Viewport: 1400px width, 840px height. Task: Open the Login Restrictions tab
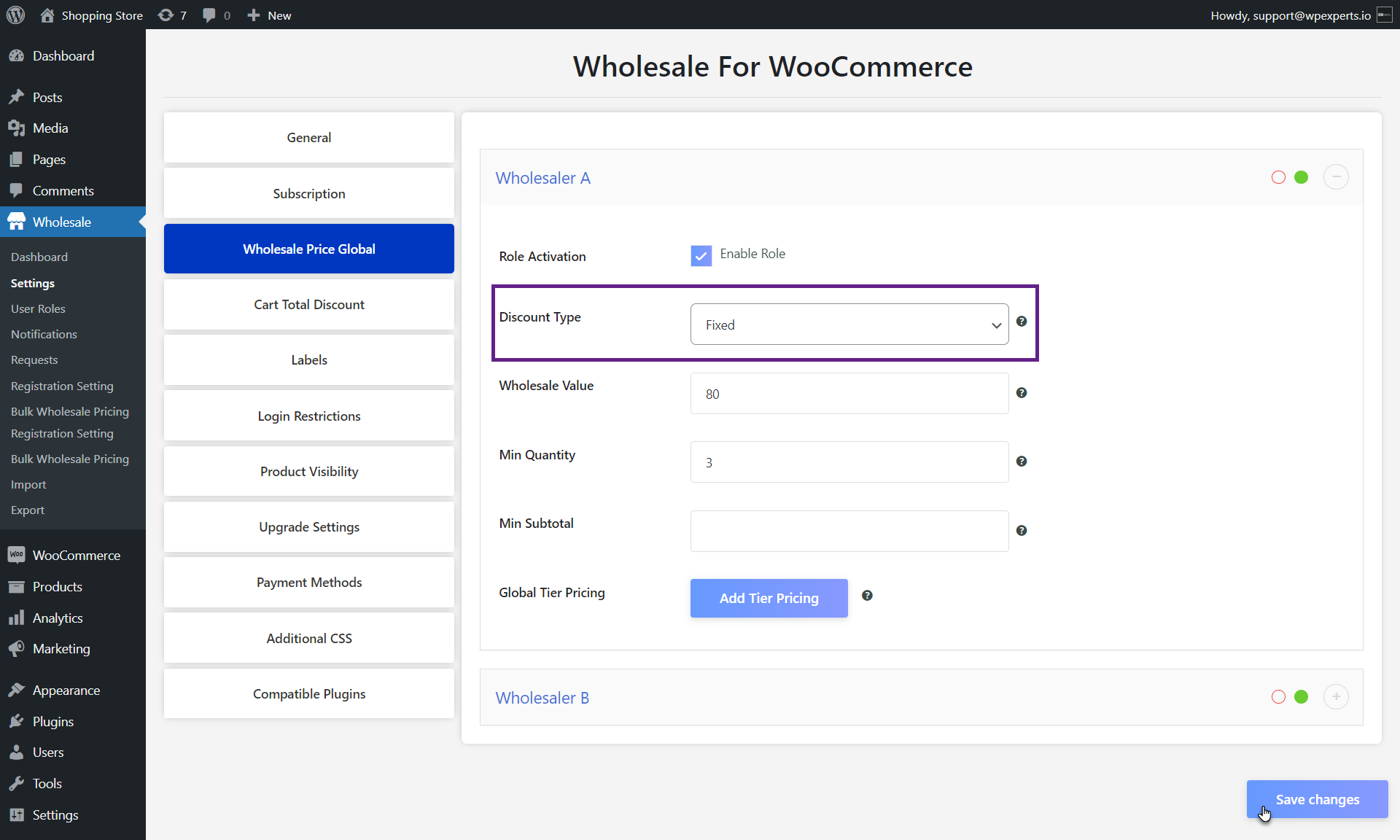309,416
